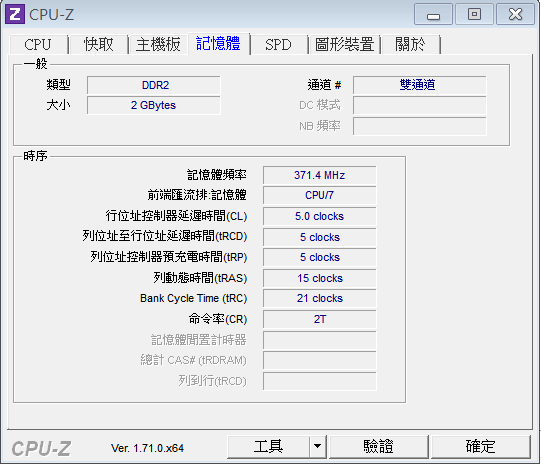
Task: Click the empty 記憶體閒置計時器 field
Action: click(x=319, y=340)
